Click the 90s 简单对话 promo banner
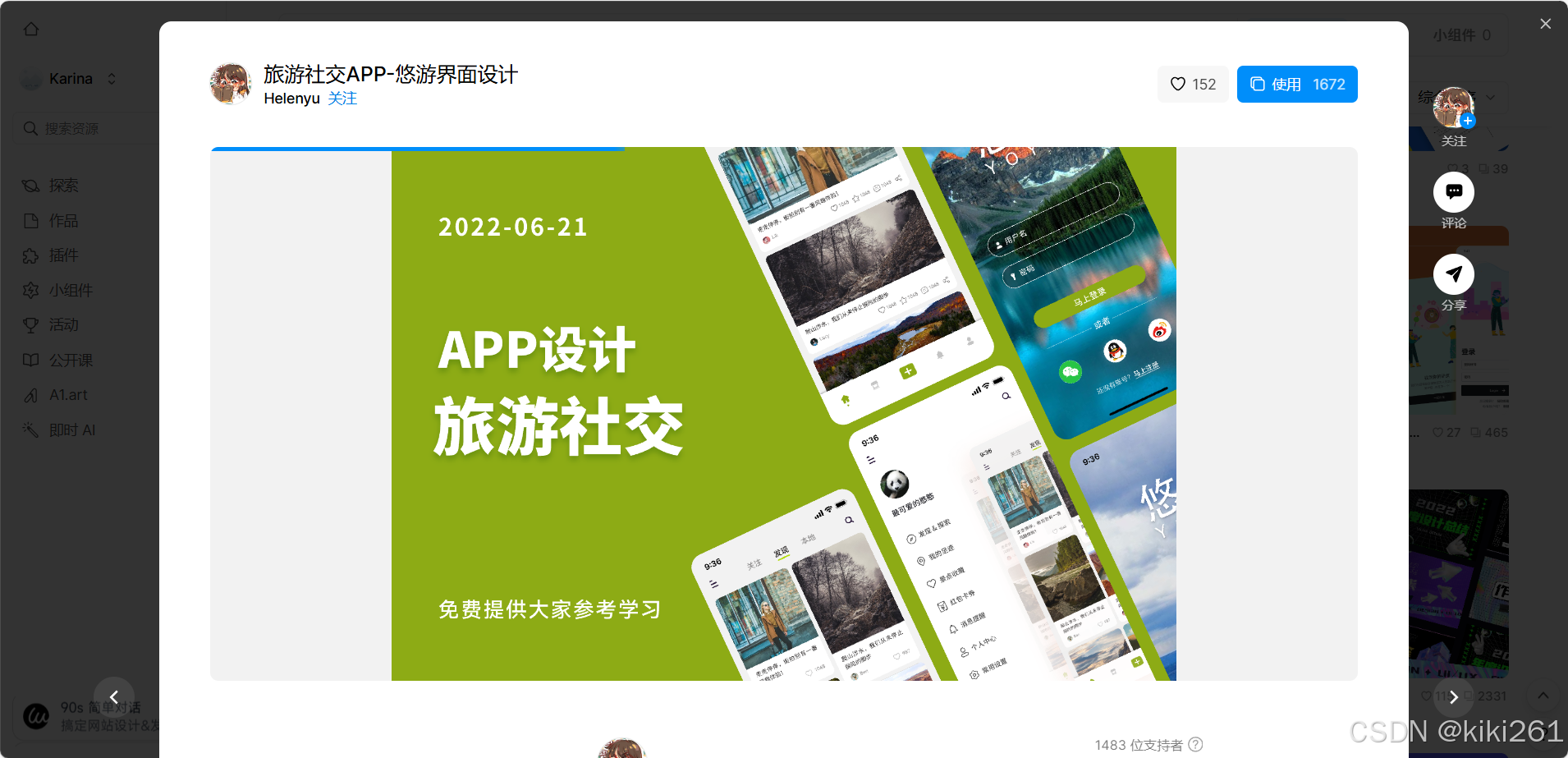 (x=86, y=716)
